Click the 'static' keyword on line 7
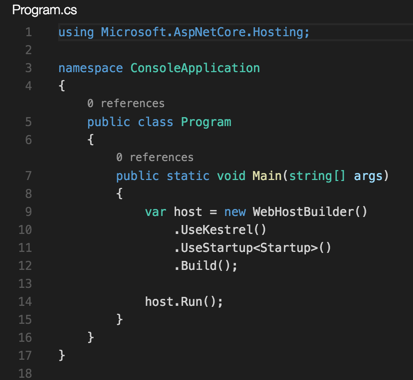Screen dimensions: 413x380 188,176
